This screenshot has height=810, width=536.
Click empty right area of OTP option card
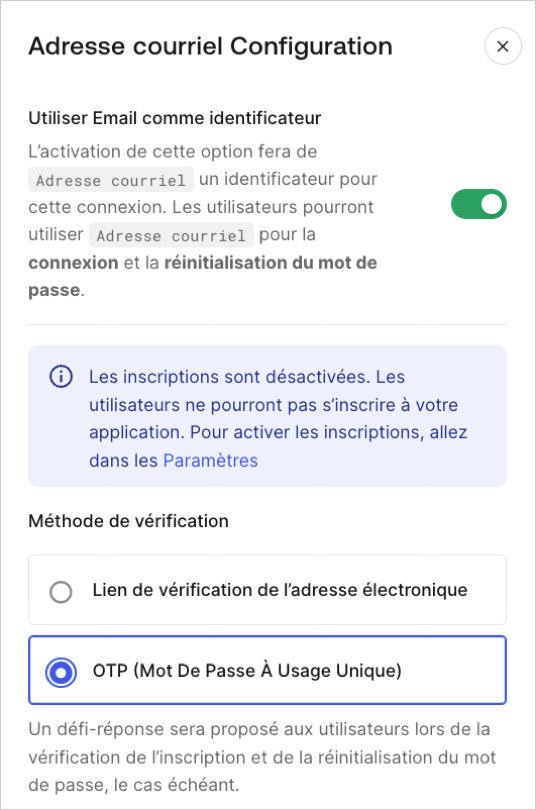452,670
